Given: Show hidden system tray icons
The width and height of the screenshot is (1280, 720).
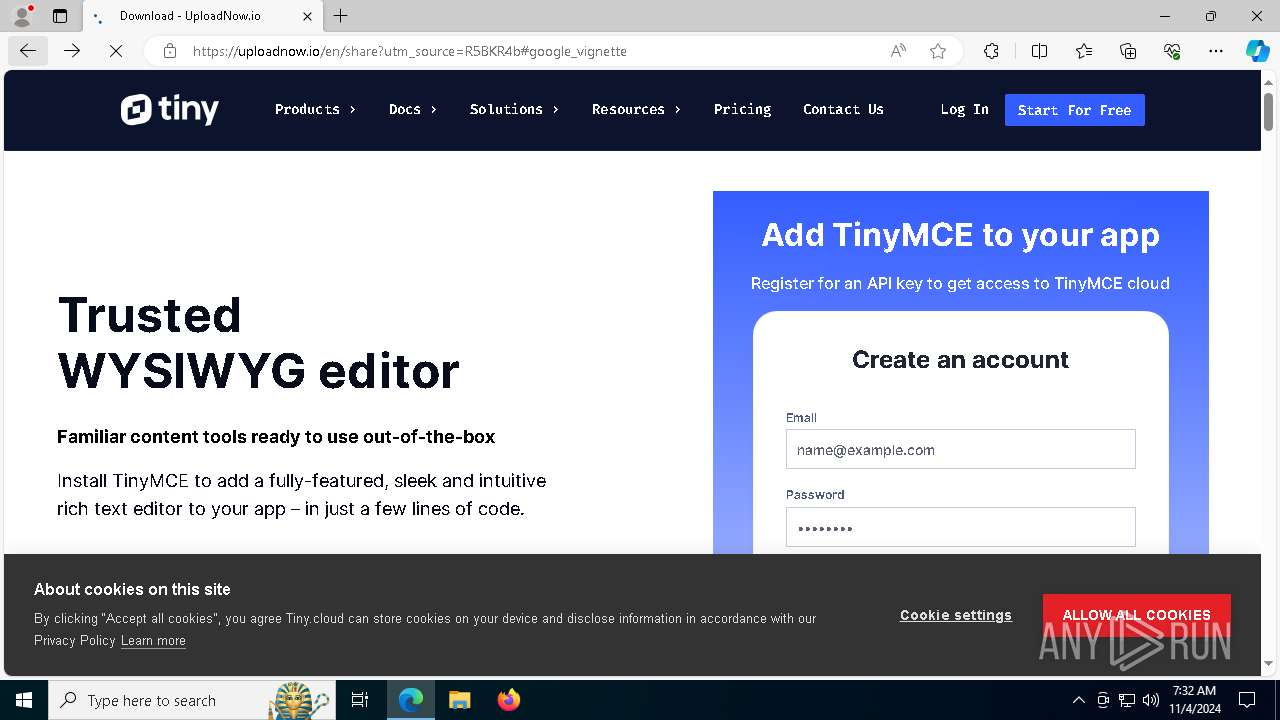Looking at the screenshot, I should click(x=1078, y=700).
